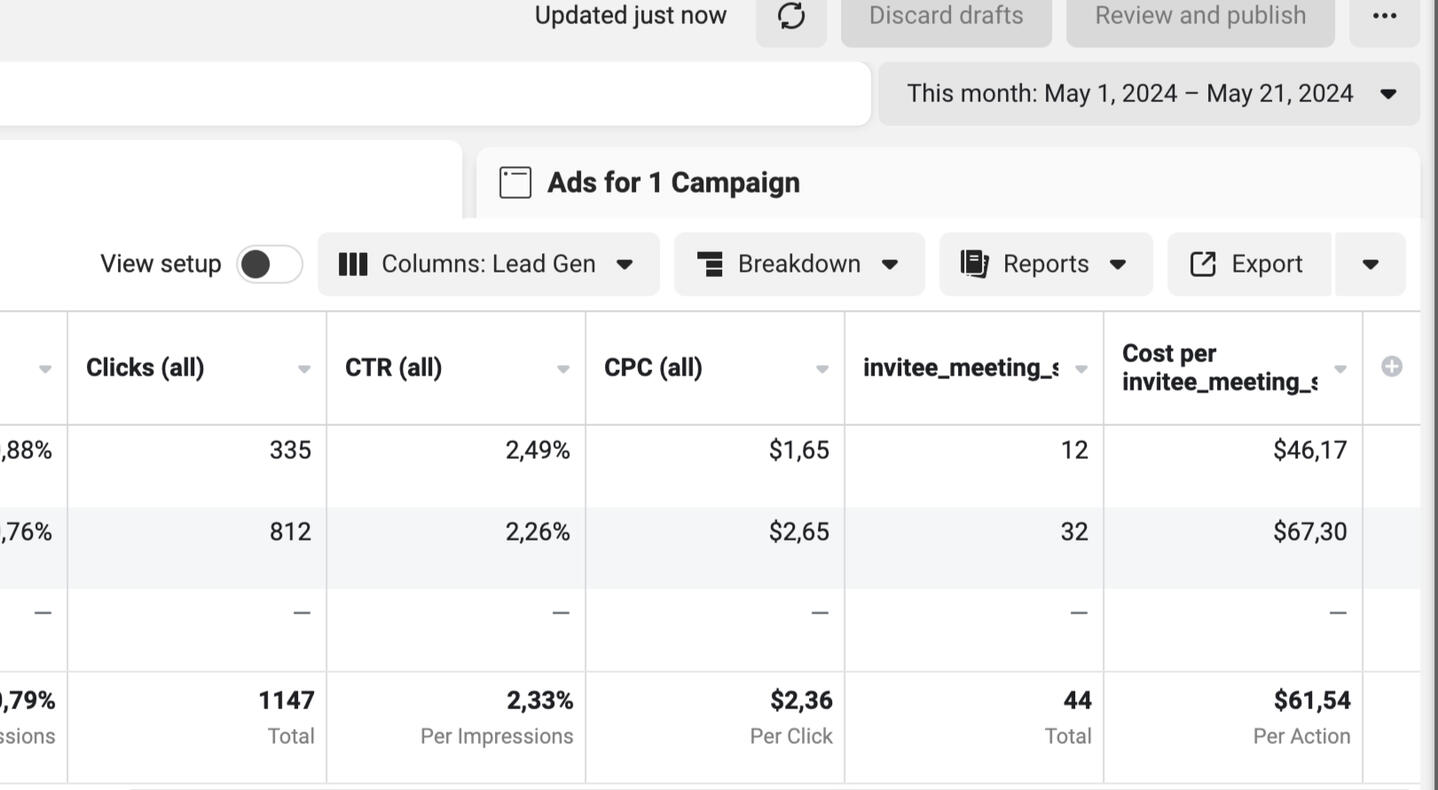Toggle the View setup switch

(x=269, y=264)
